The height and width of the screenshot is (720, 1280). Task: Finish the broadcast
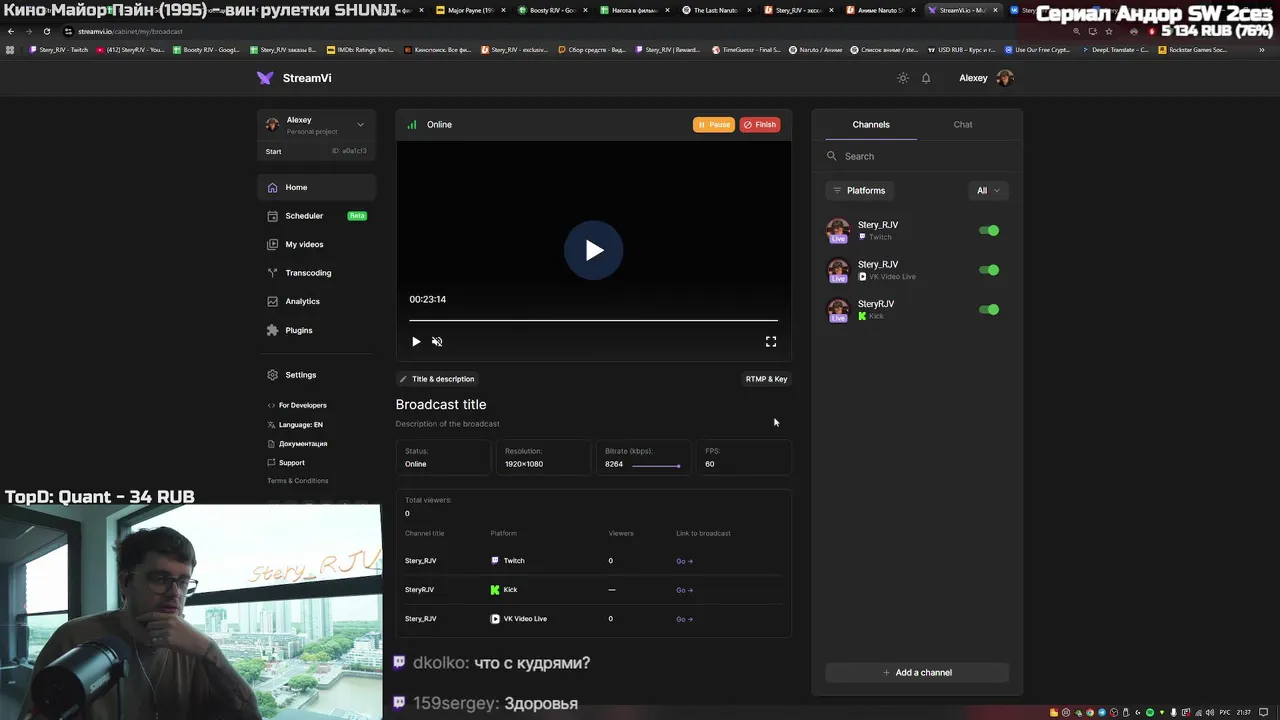(x=760, y=125)
